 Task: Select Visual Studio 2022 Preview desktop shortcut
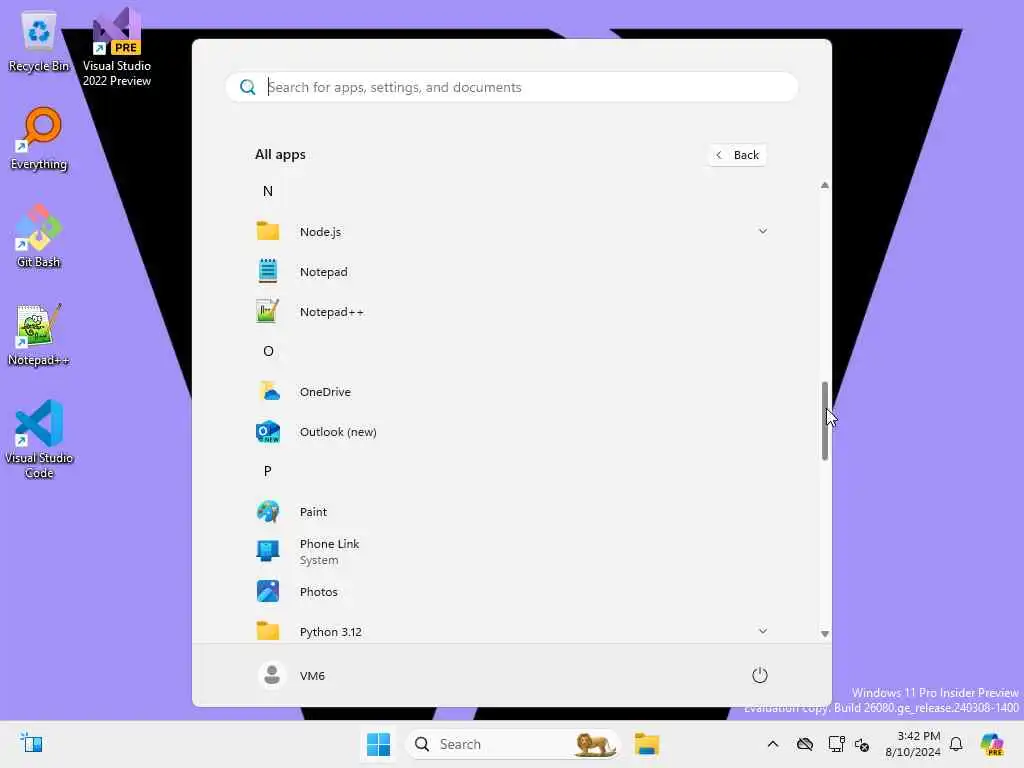pyautogui.click(x=117, y=47)
